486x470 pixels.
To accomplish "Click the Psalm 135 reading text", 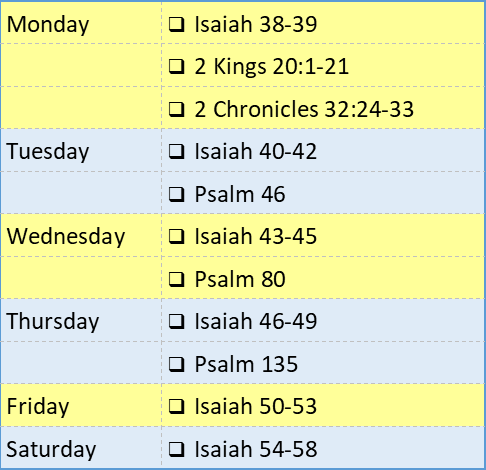I will click(x=246, y=364).
